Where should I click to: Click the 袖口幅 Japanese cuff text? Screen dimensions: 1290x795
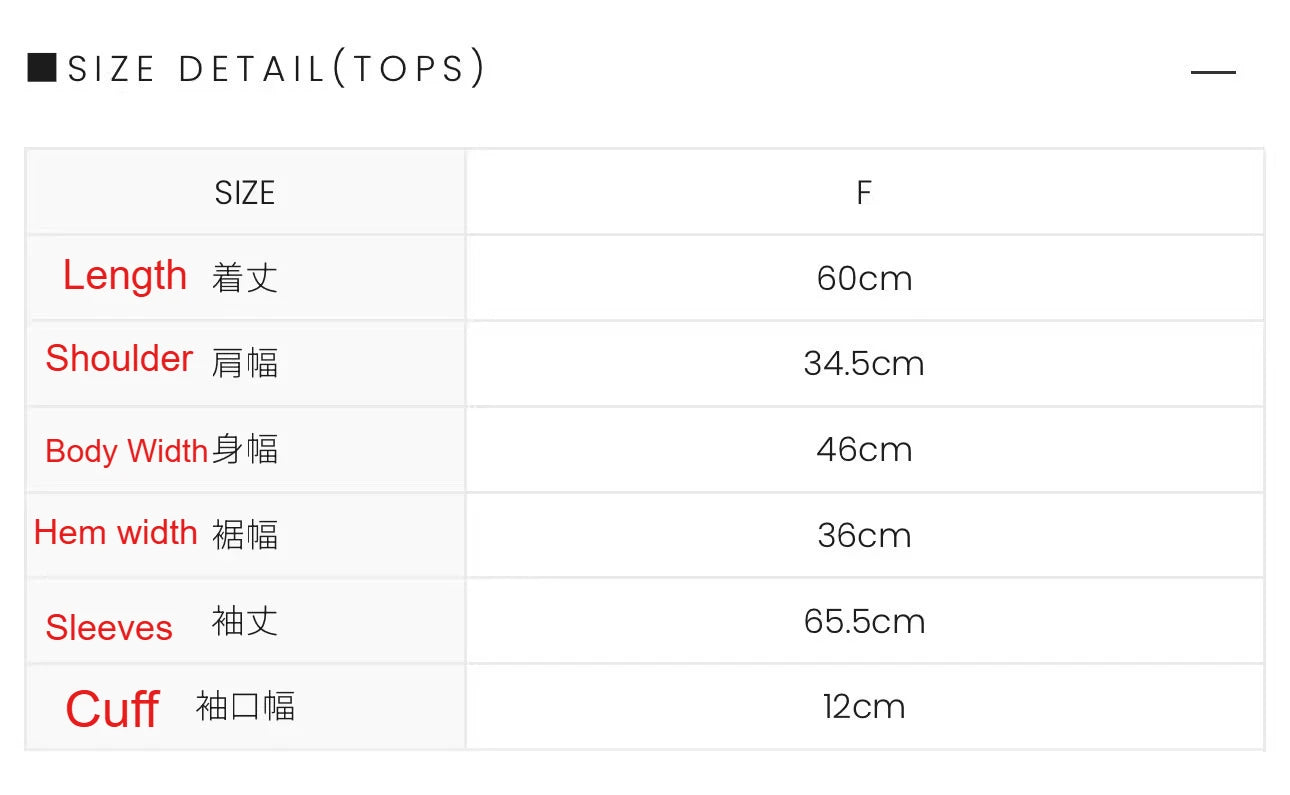click(245, 706)
